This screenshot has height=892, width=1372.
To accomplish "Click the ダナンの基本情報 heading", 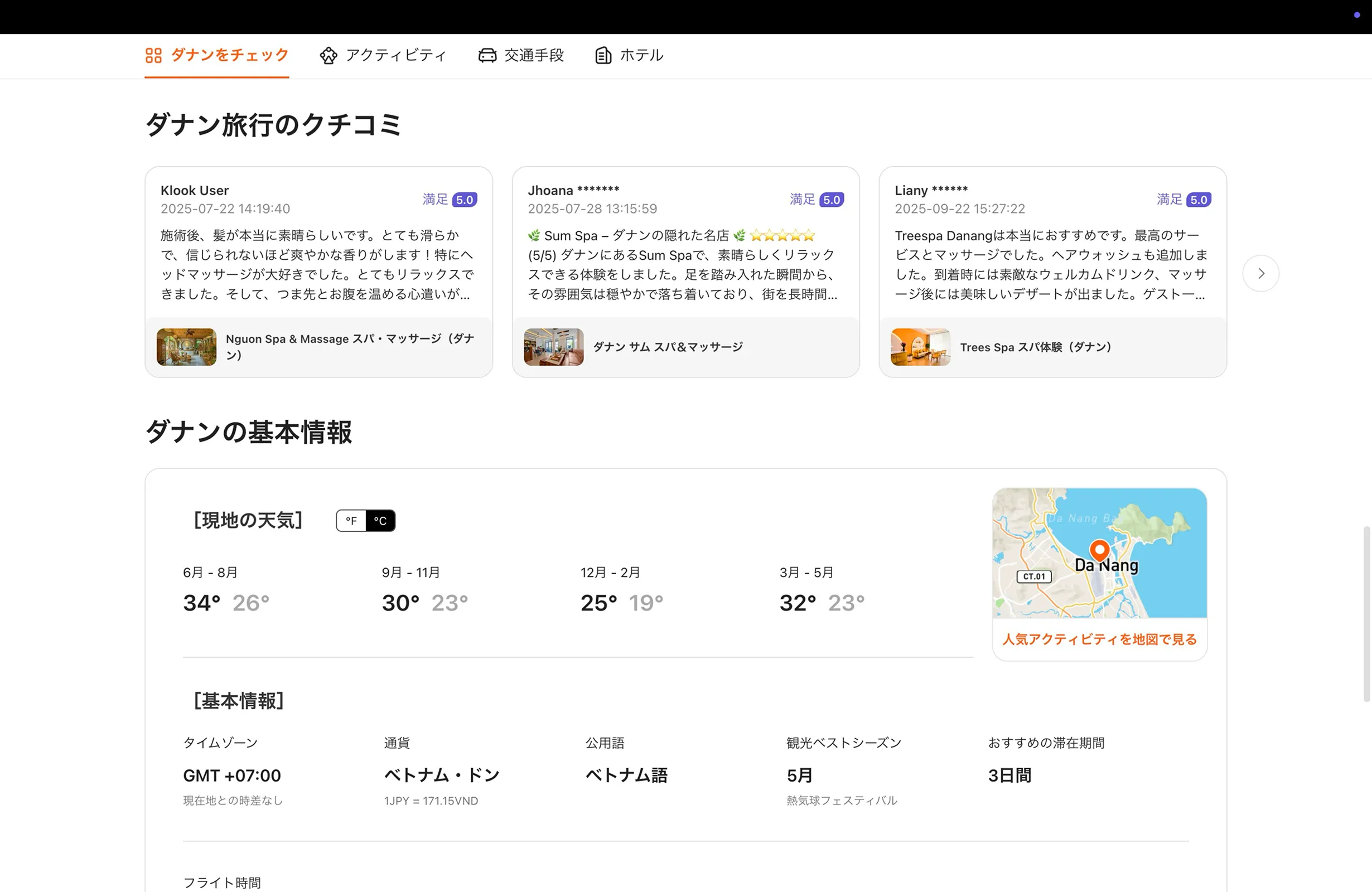I will click(x=248, y=432).
